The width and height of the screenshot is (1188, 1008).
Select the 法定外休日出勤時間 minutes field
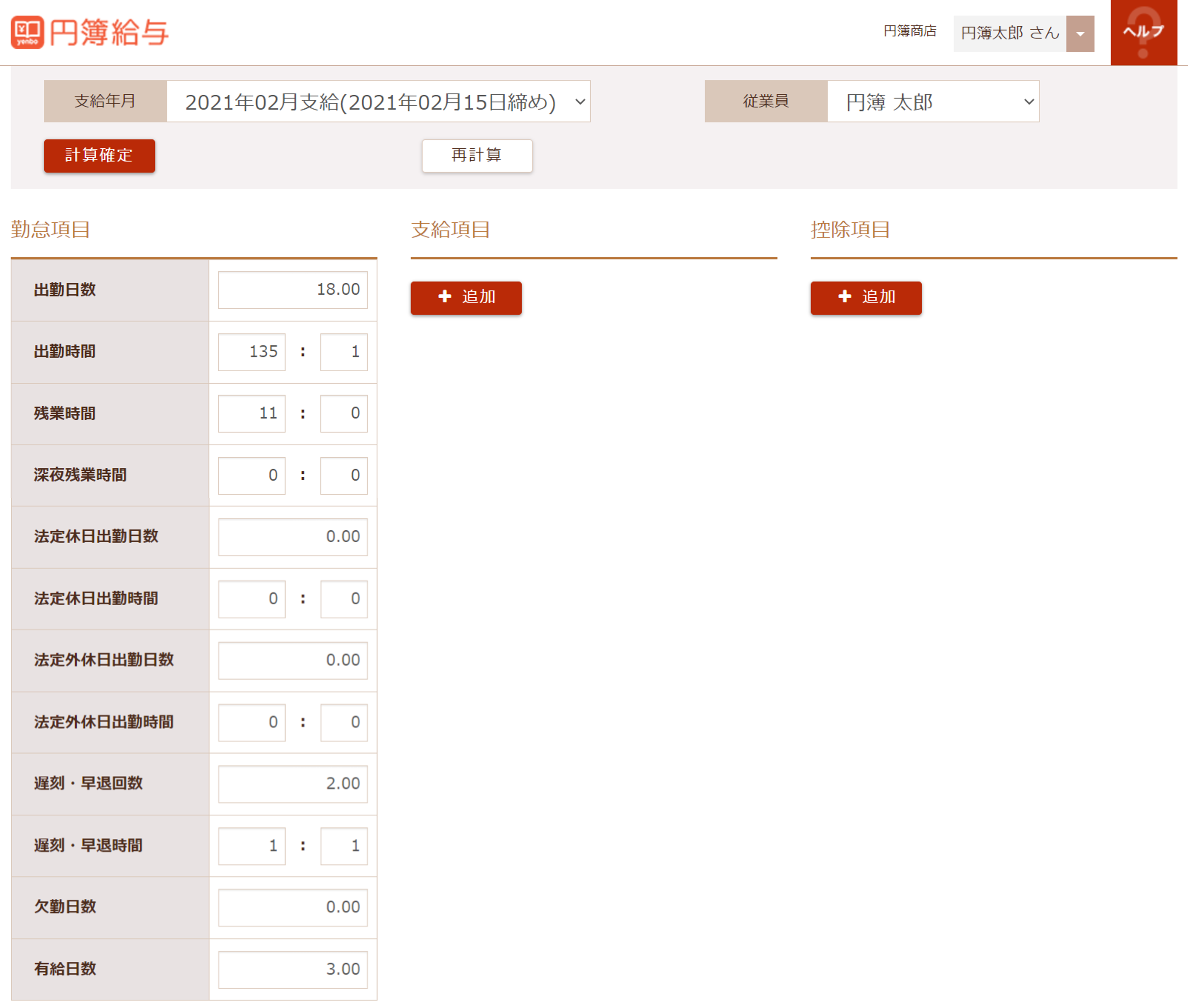(x=344, y=722)
